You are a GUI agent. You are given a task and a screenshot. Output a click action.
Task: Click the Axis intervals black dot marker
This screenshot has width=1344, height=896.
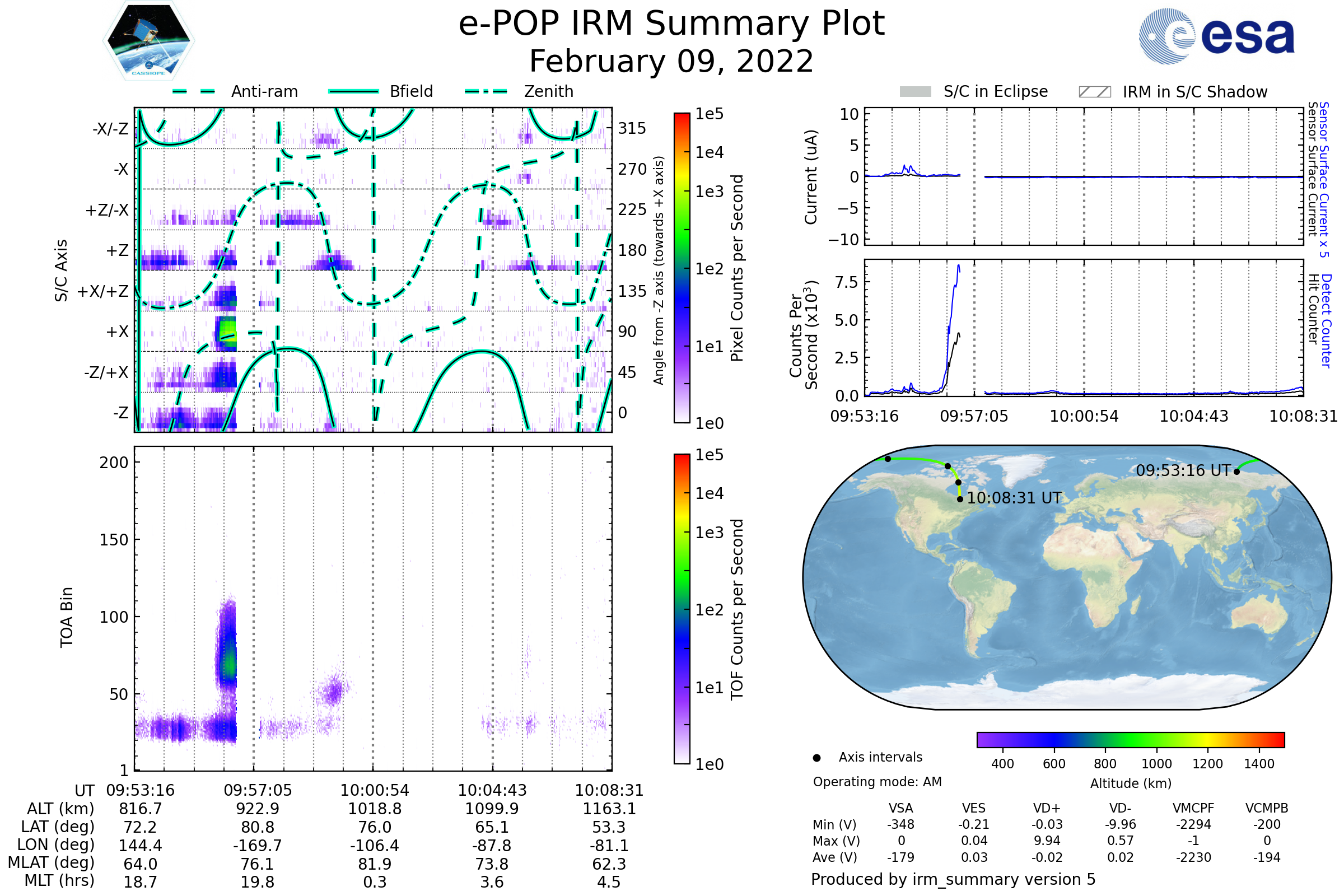tap(816, 758)
